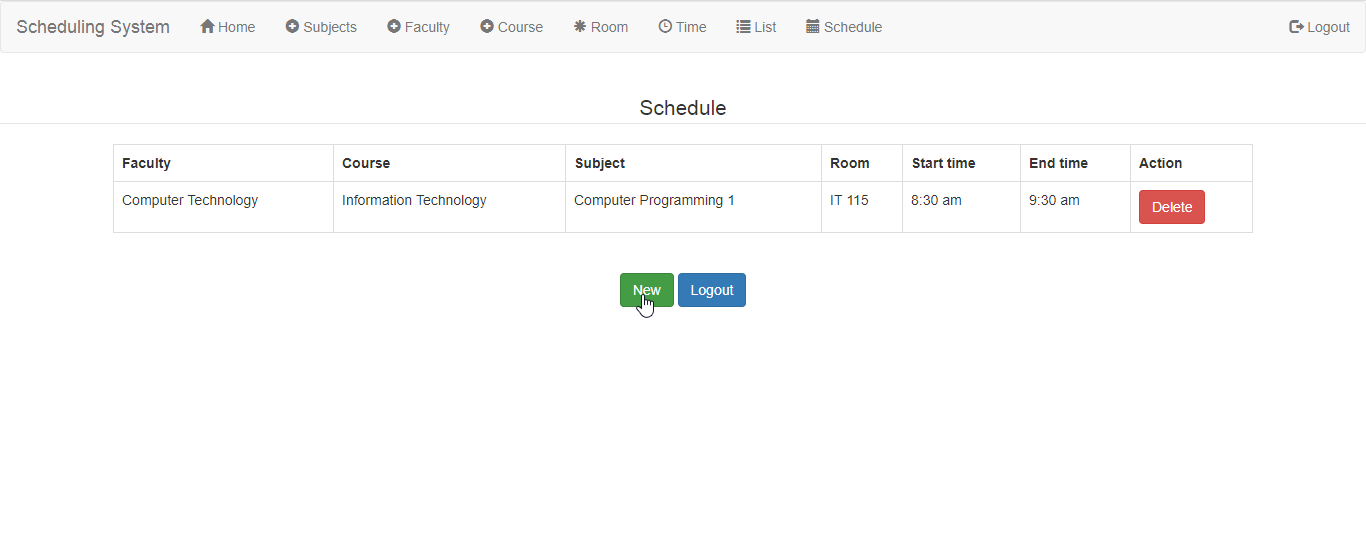Click the plus icon beside Faculty

394,27
